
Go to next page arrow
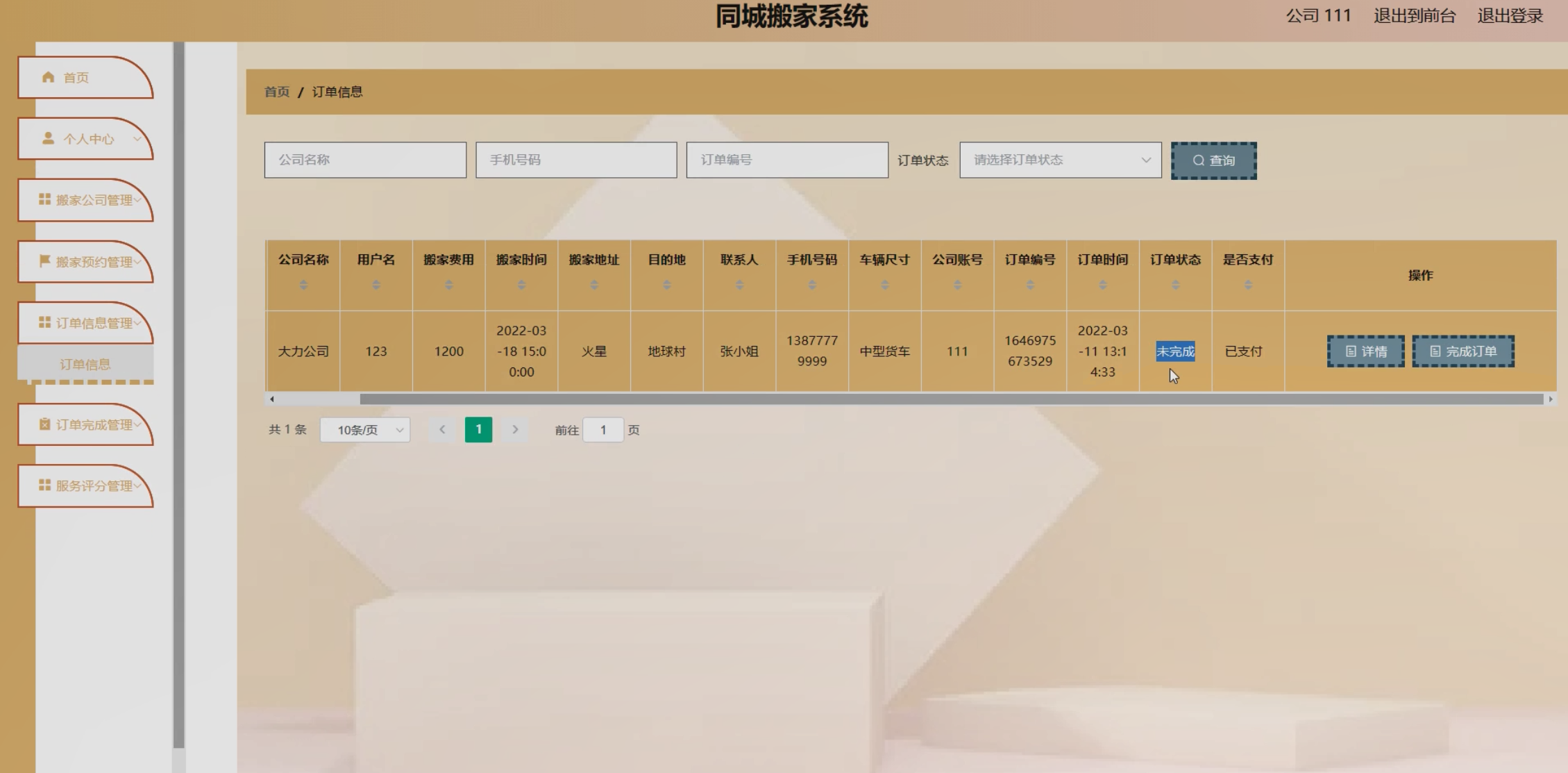(515, 430)
